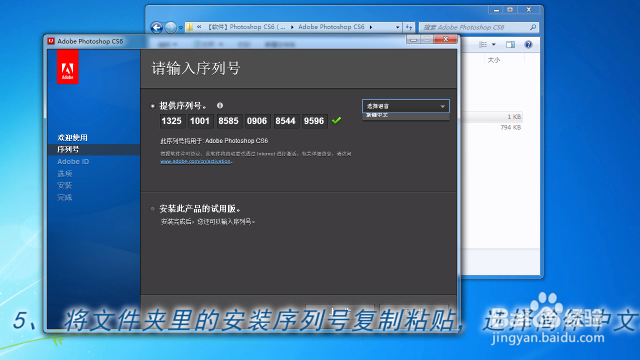Close the Adobe Photoshop CS6 installer window
Screen dimensions: 640x360
click(446, 40)
